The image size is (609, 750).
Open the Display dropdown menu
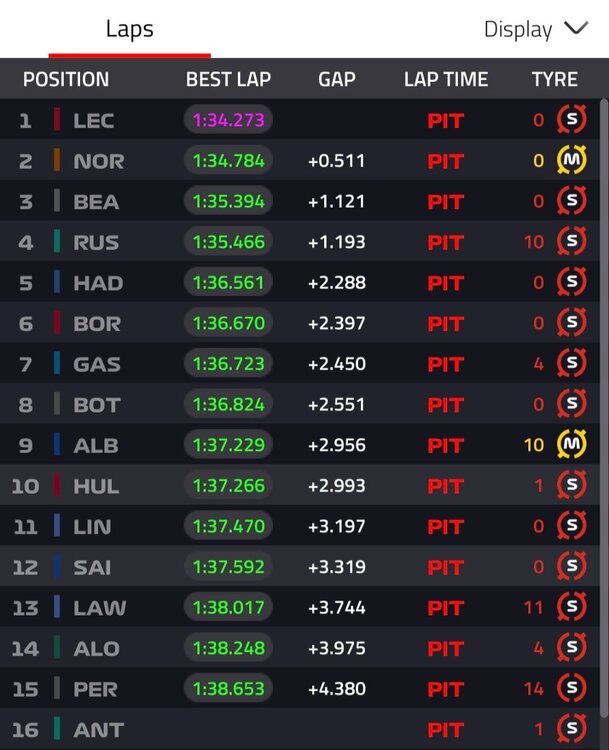535,29
